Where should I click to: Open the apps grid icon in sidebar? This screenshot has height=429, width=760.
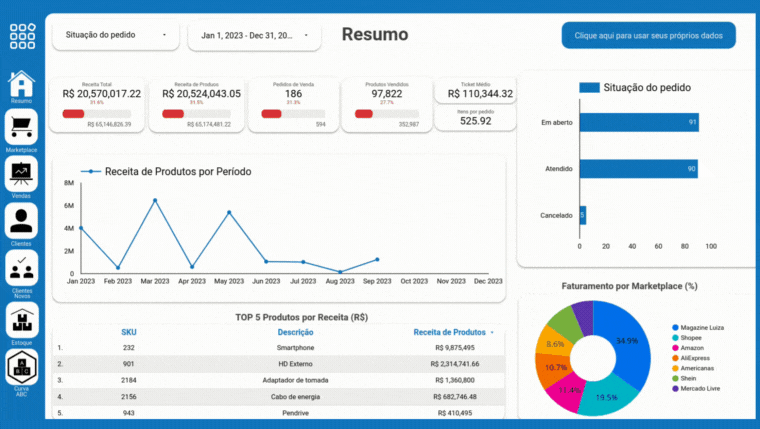(22, 36)
